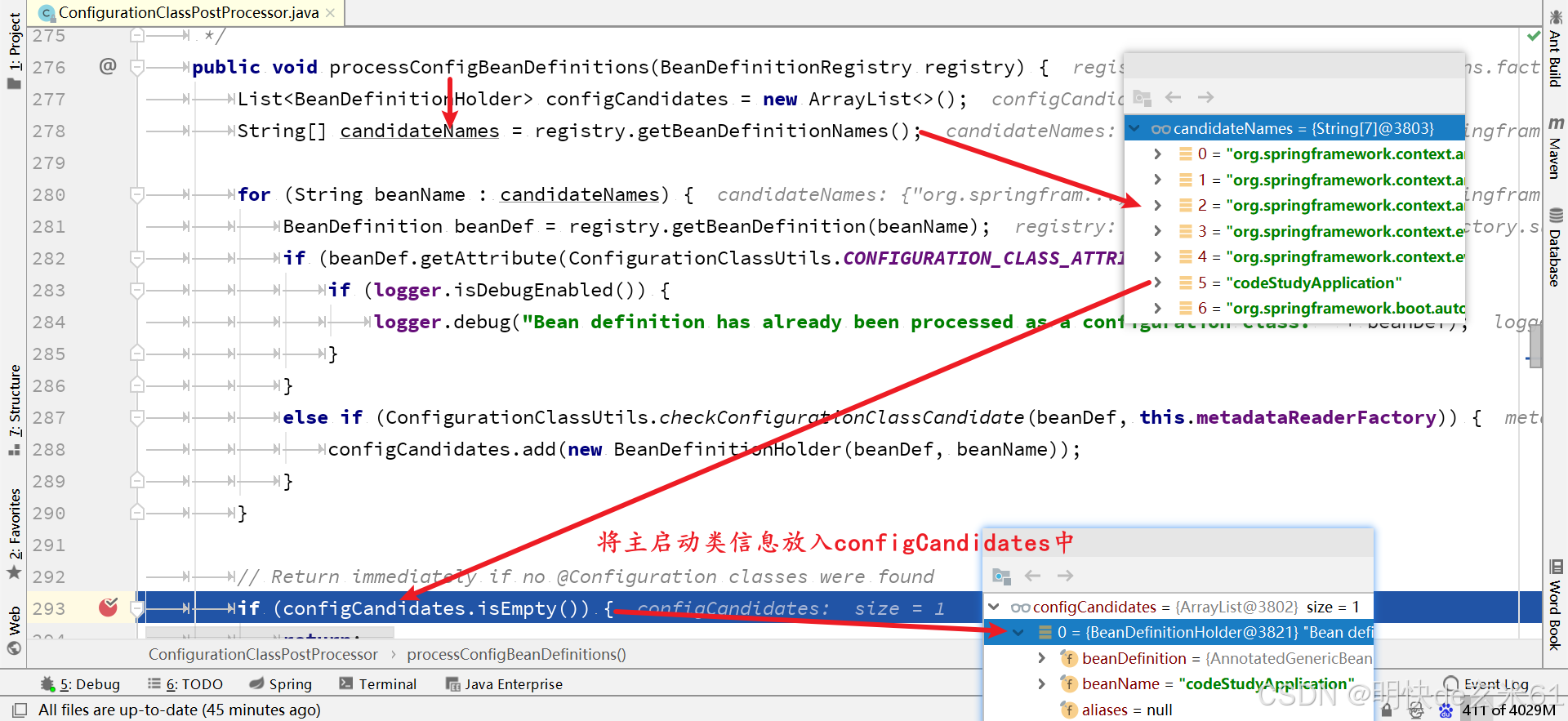Click the Ant Build icon at top right
1568x721 pixels.
coord(1555,16)
